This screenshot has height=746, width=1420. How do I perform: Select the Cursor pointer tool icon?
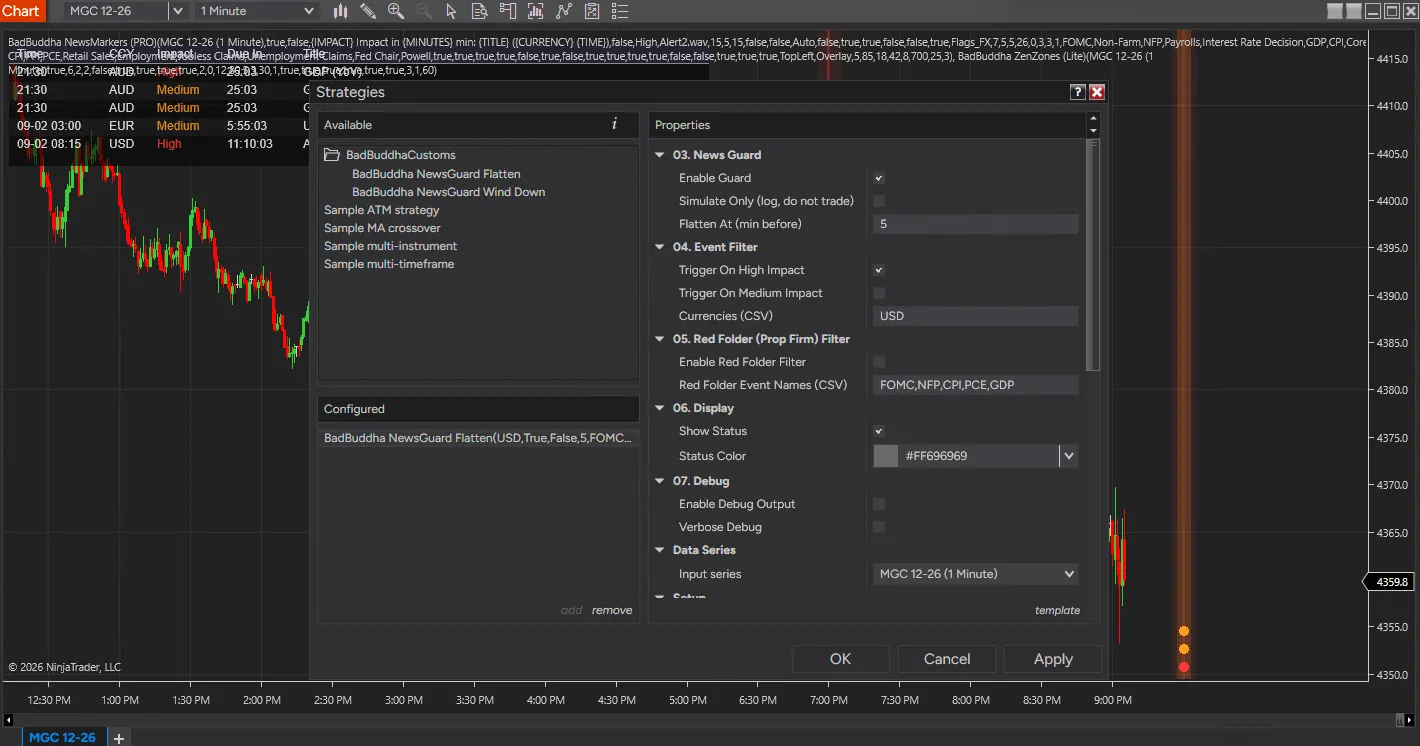coord(451,11)
